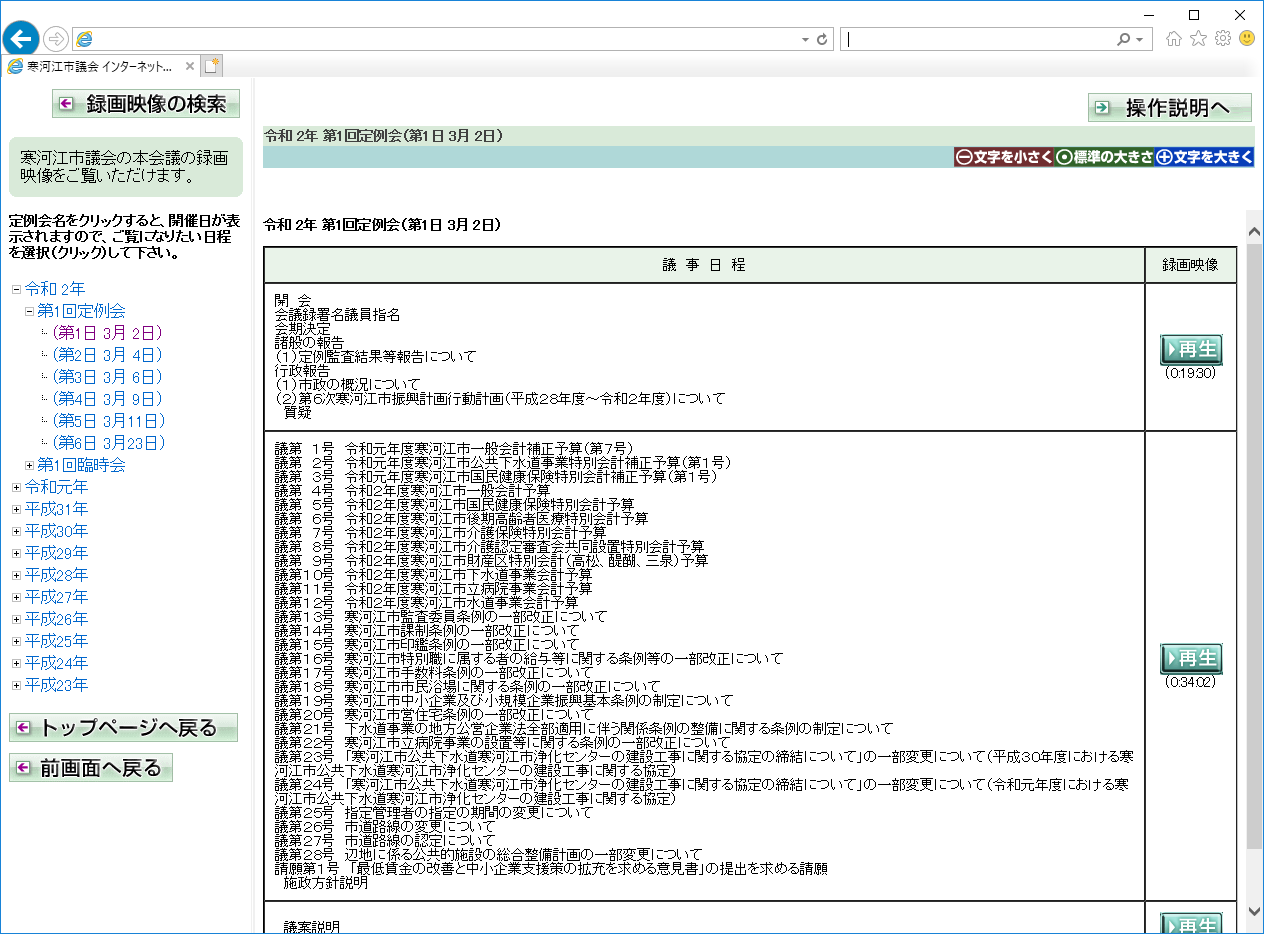Image resolution: width=1264 pixels, height=934 pixels.
Task: Select the 寒河江市議会 インターネット tab
Action: (x=100, y=66)
